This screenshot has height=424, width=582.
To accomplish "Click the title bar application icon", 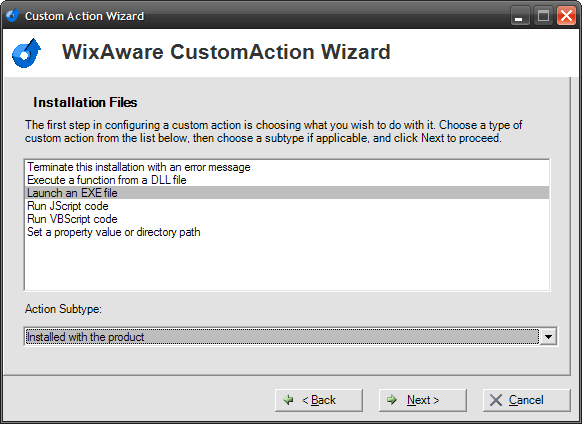I will (x=13, y=16).
